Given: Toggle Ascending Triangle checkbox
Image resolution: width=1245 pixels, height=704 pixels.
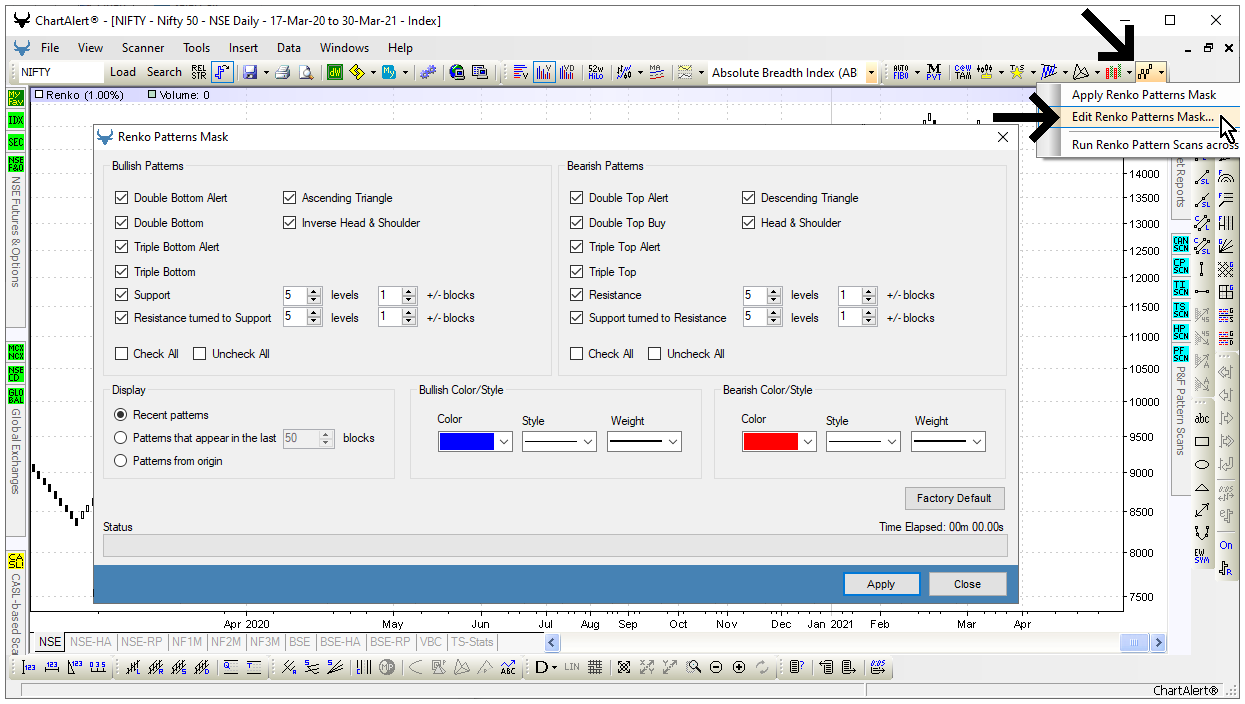Looking at the screenshot, I should [290, 198].
